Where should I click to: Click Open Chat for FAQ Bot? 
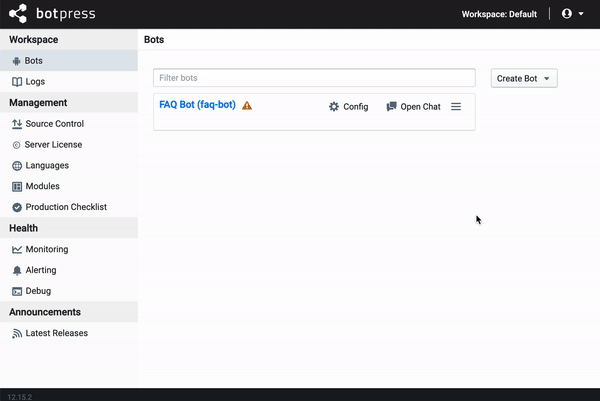coord(413,107)
